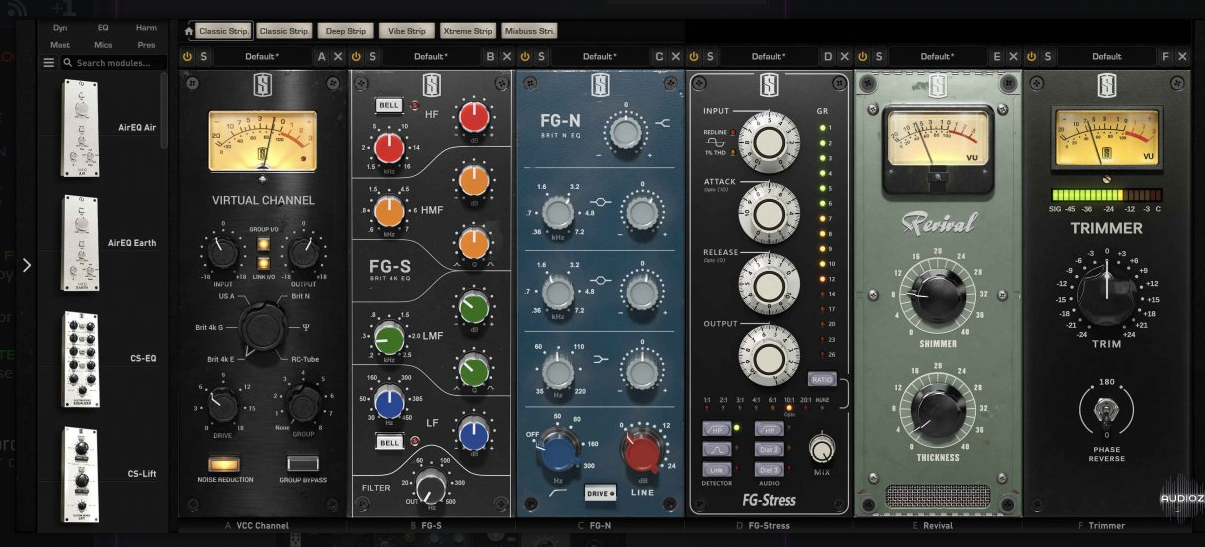Toggle power on the VCC Channel module

pos(187,57)
